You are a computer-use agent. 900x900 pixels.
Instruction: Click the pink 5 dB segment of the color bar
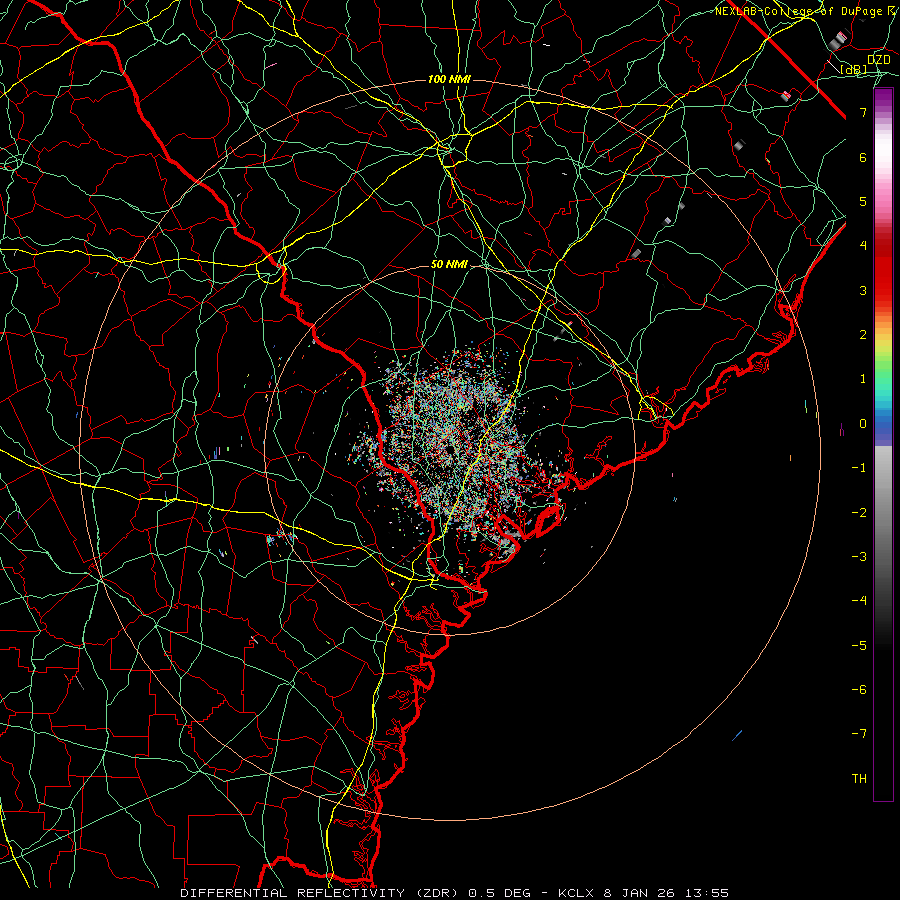[x=883, y=201]
